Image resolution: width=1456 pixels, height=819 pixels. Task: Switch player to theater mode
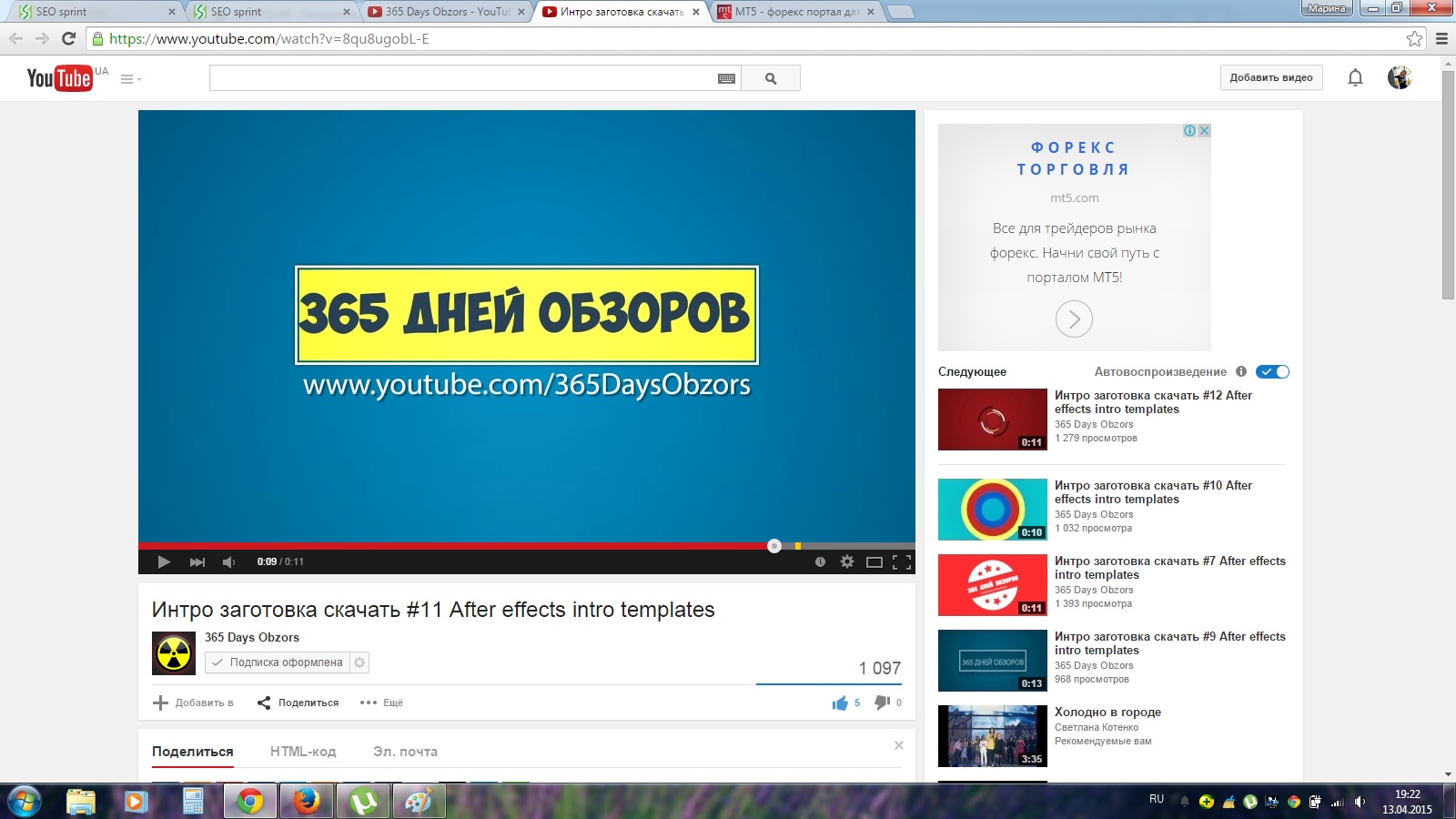[875, 561]
